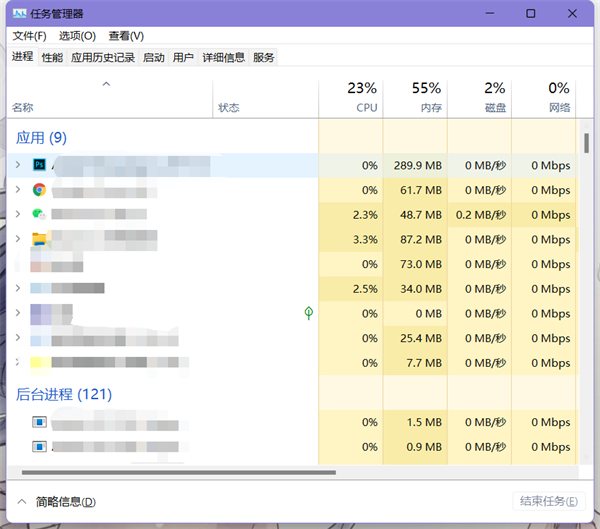Click the 48.7 MB memory cell
Viewport: 600px width, 529px height.
point(415,214)
